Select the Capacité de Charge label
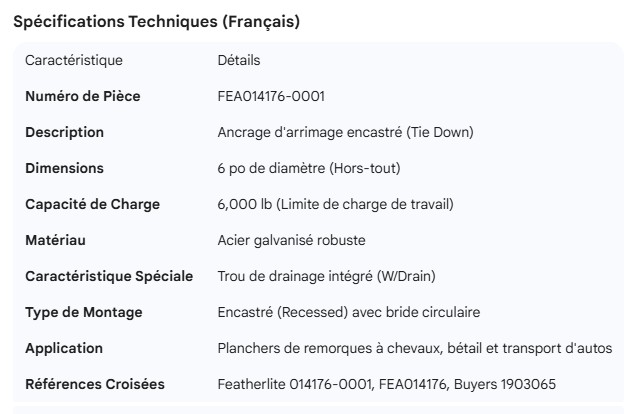Screen dimensions: 632x414 pos(92,204)
